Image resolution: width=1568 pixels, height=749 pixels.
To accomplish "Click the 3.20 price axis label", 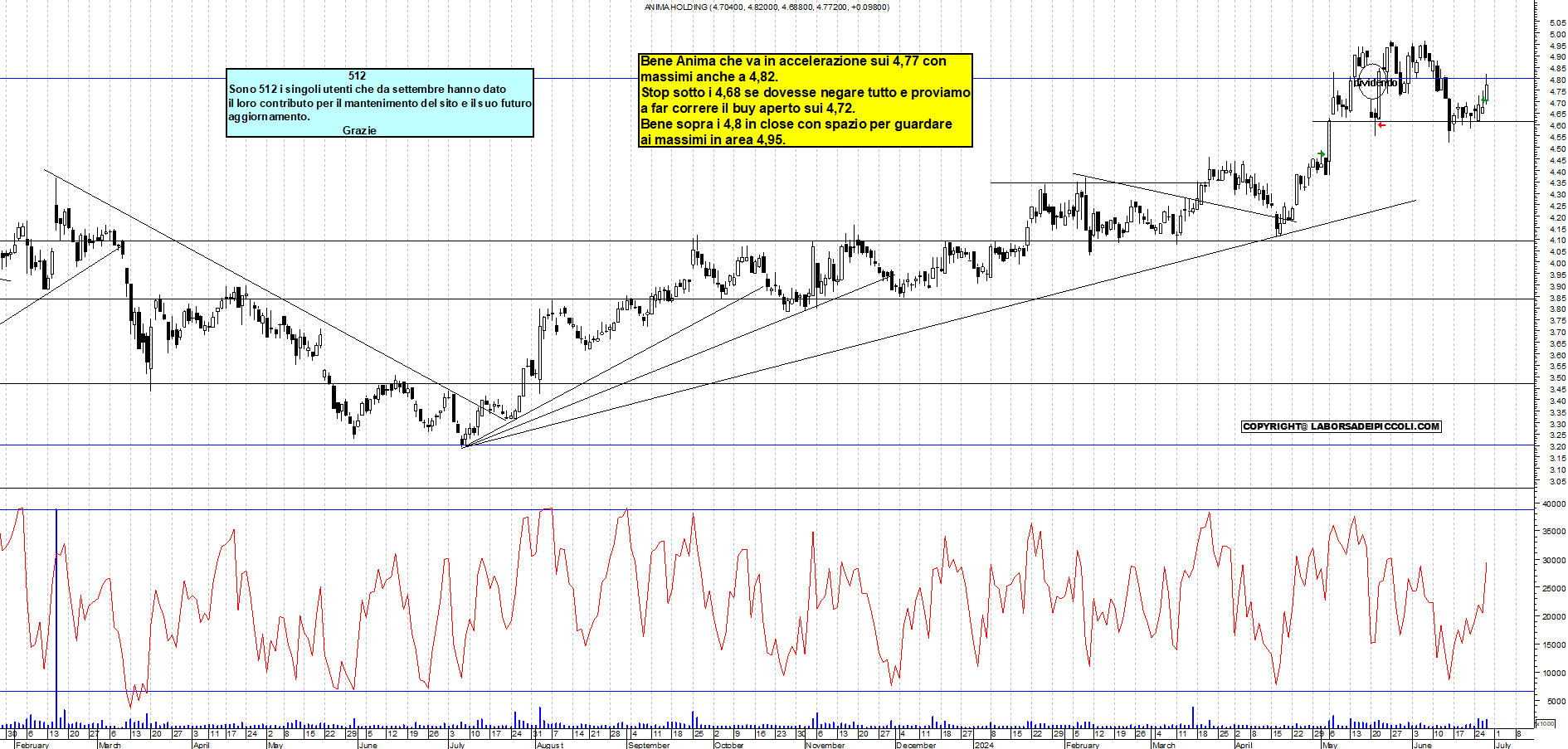I will pos(1558,447).
